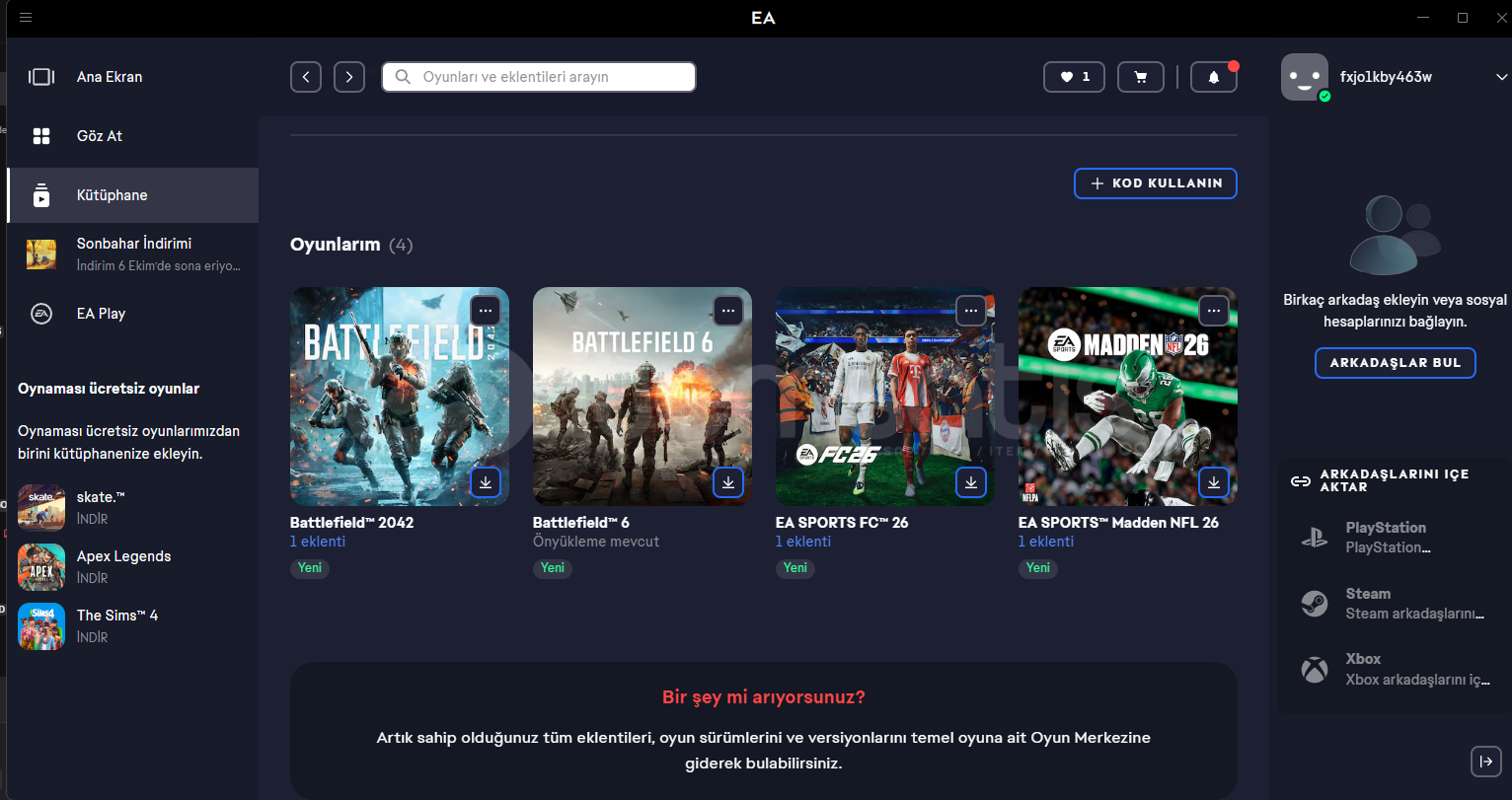Click the '1 eklenti' link under Battlefield 2042
The image size is (1512, 800).
pyautogui.click(x=318, y=542)
